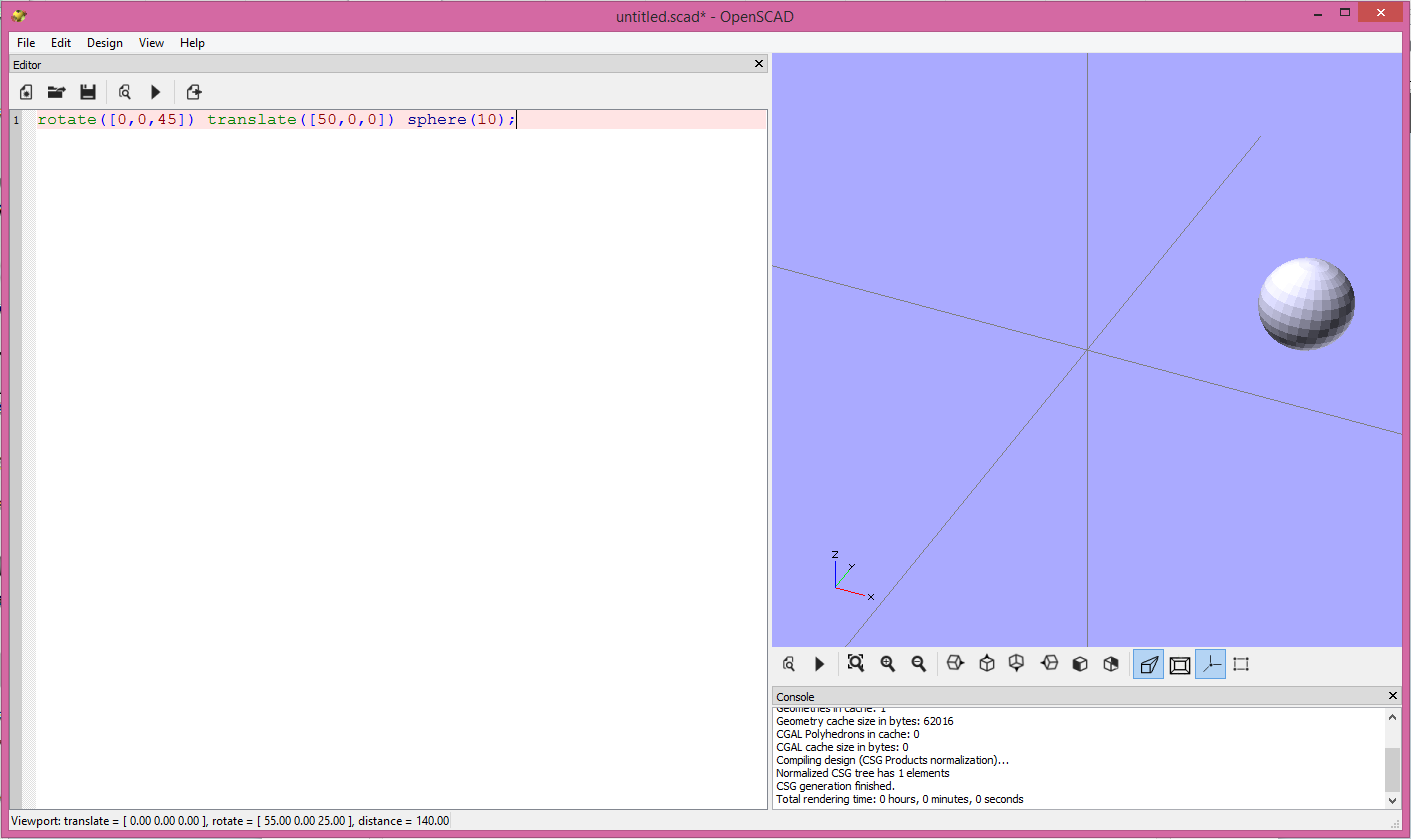Close the Console panel

pyautogui.click(x=1392, y=696)
